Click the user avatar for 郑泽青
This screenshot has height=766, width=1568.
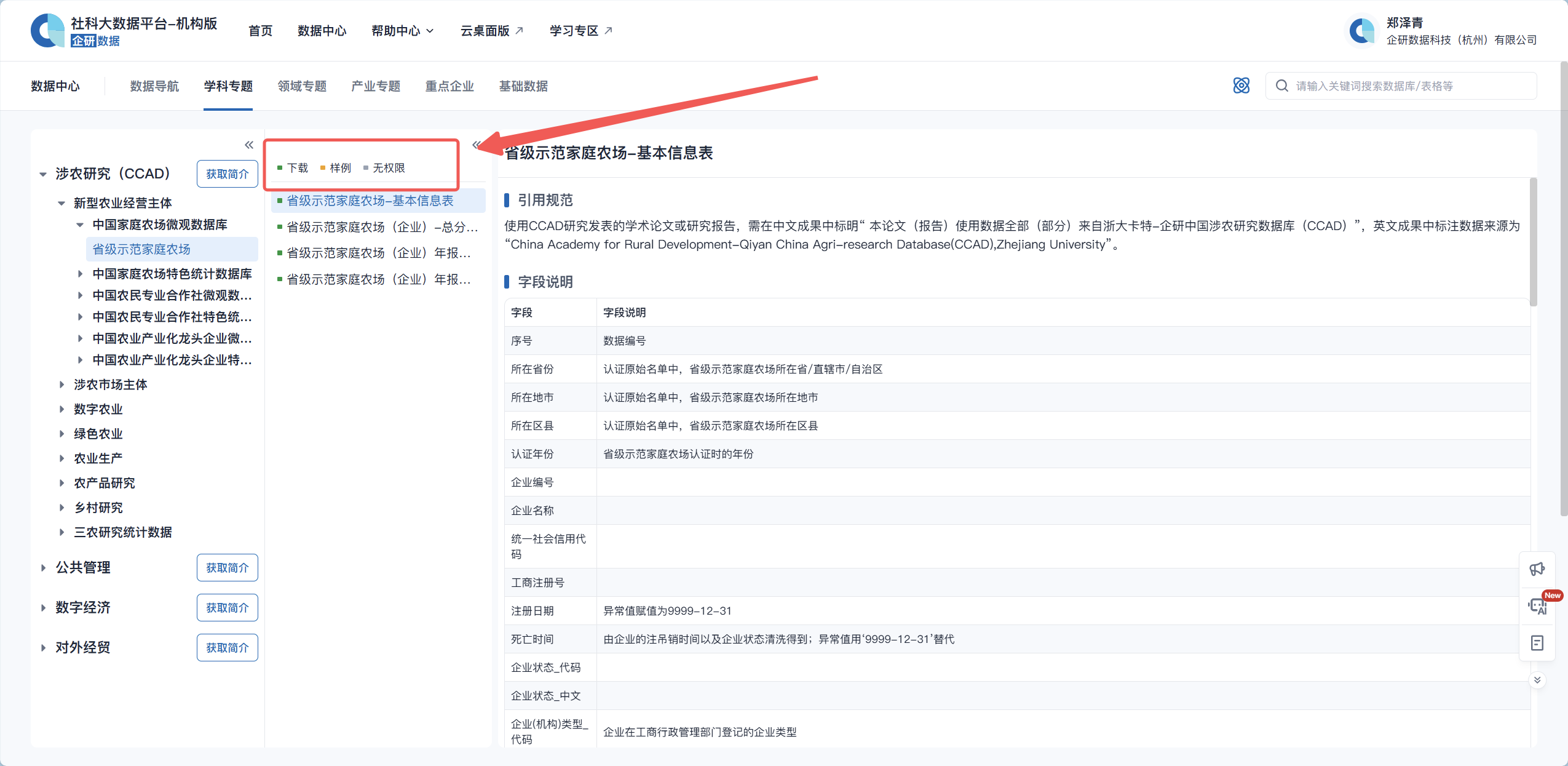pos(1361,31)
